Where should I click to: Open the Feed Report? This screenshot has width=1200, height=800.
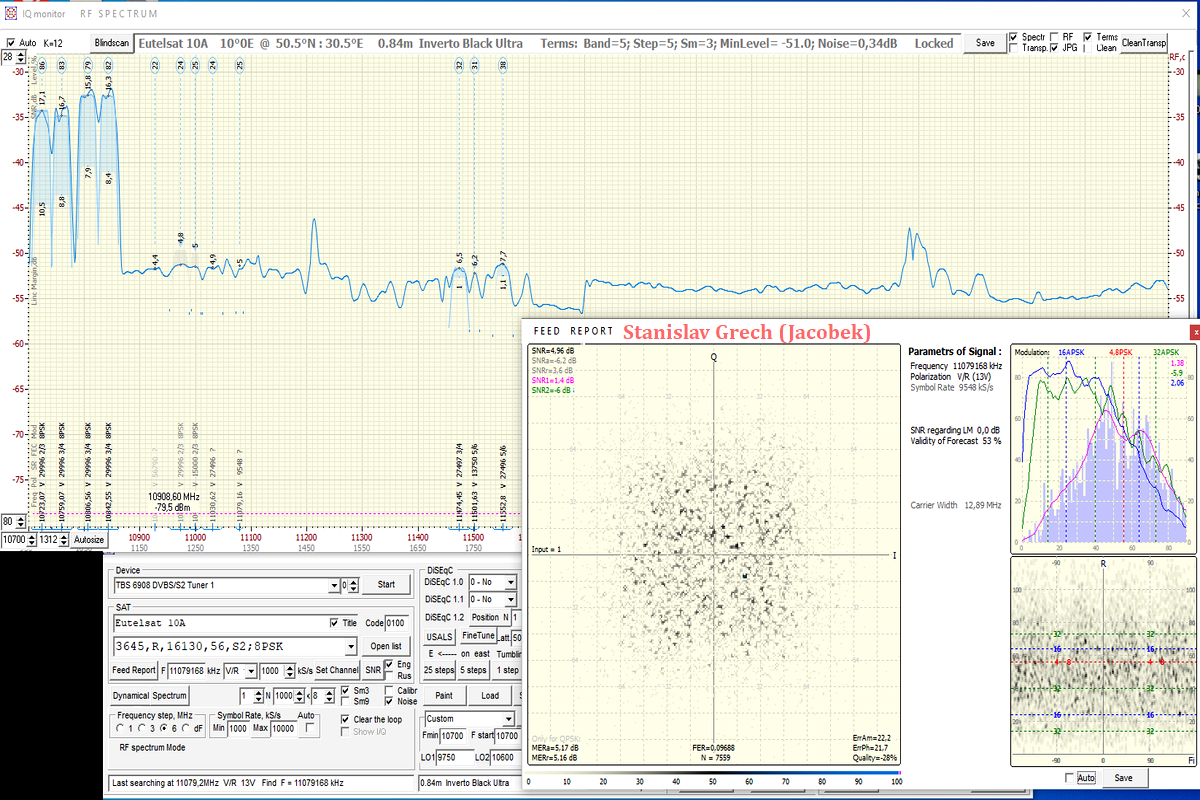[x=133, y=670]
